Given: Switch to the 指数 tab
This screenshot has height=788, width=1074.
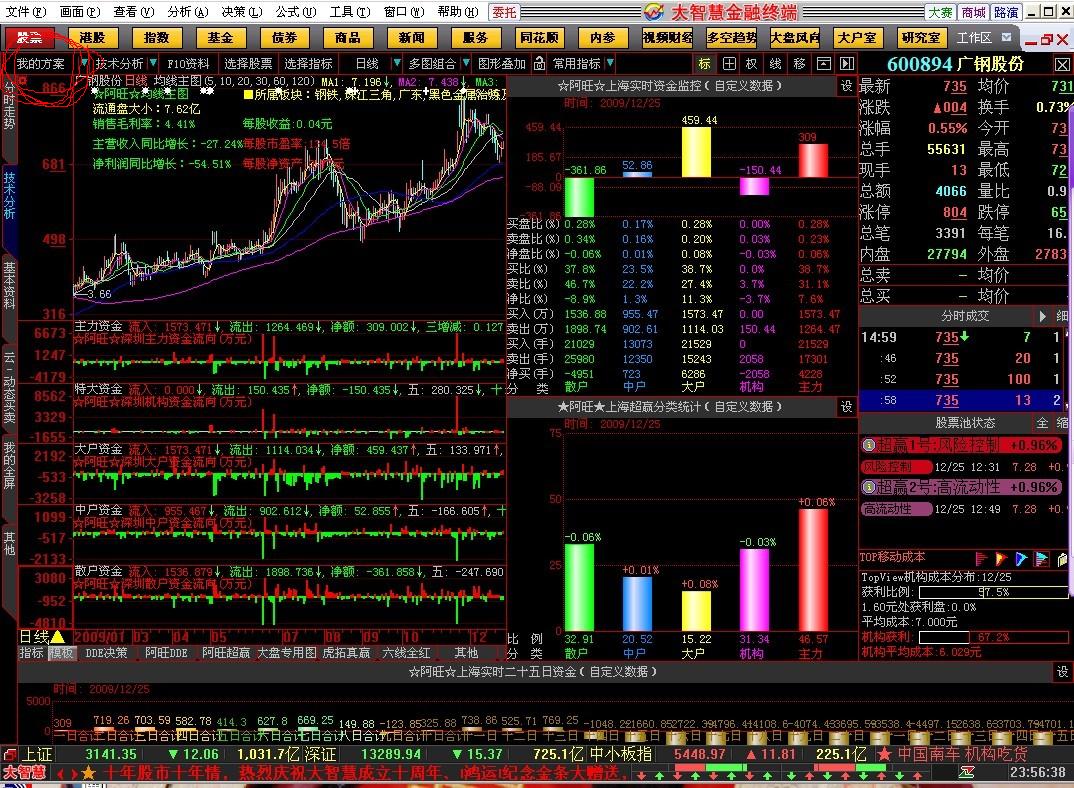Looking at the screenshot, I should tap(157, 38).
